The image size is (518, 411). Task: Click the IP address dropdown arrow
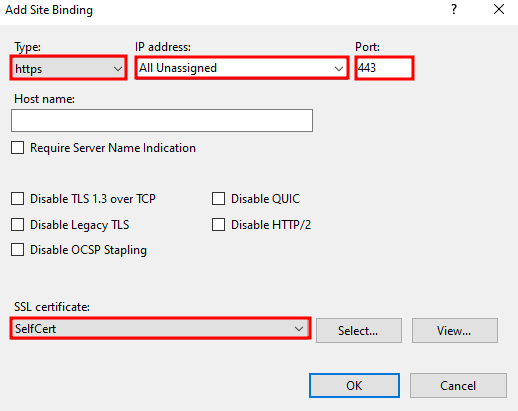point(339,69)
